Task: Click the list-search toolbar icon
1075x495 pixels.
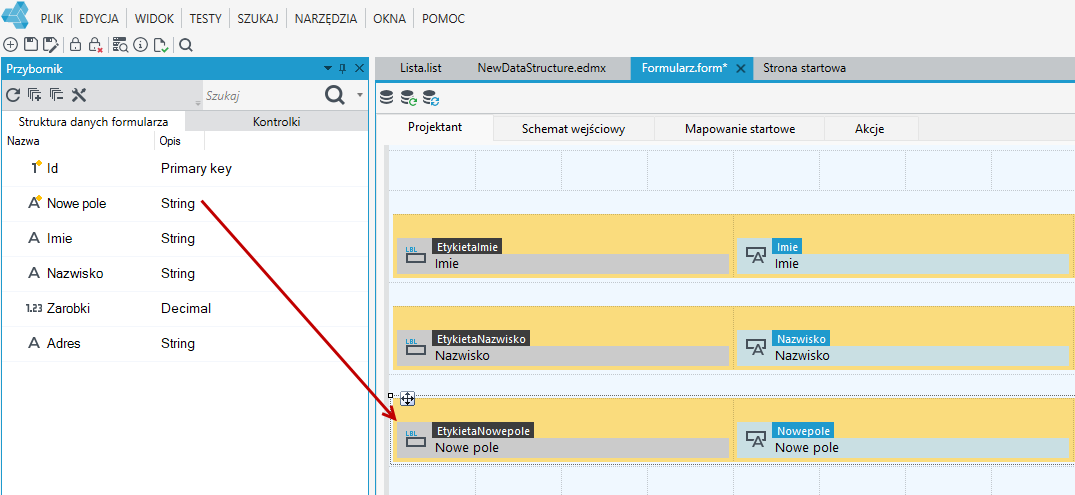Action: click(x=120, y=45)
